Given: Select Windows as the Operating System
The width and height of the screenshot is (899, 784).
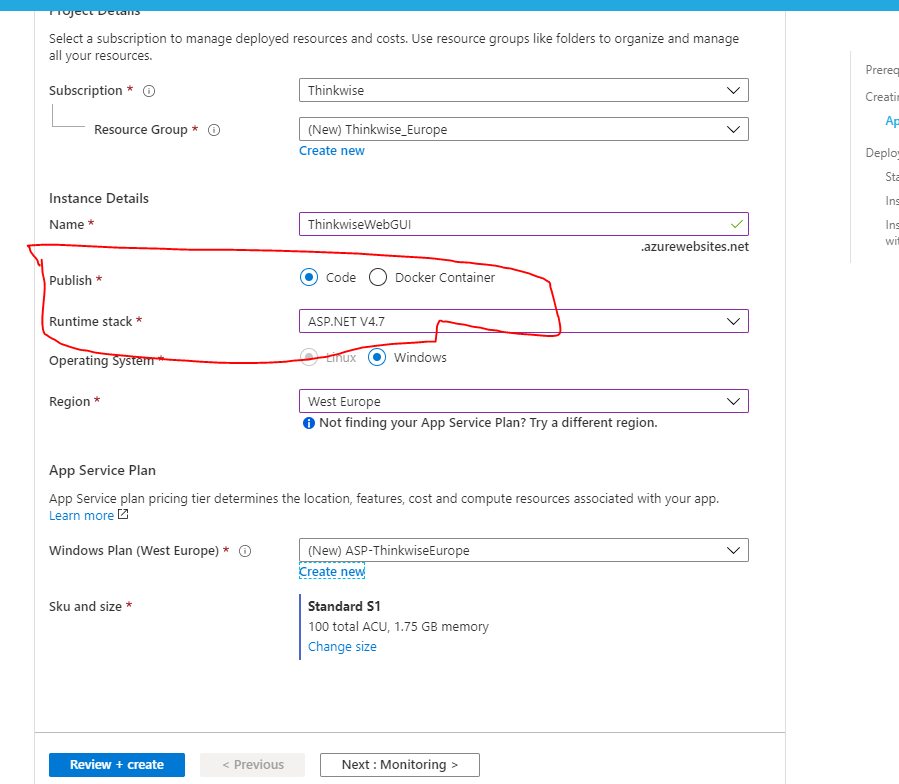Looking at the screenshot, I should click(x=376, y=357).
